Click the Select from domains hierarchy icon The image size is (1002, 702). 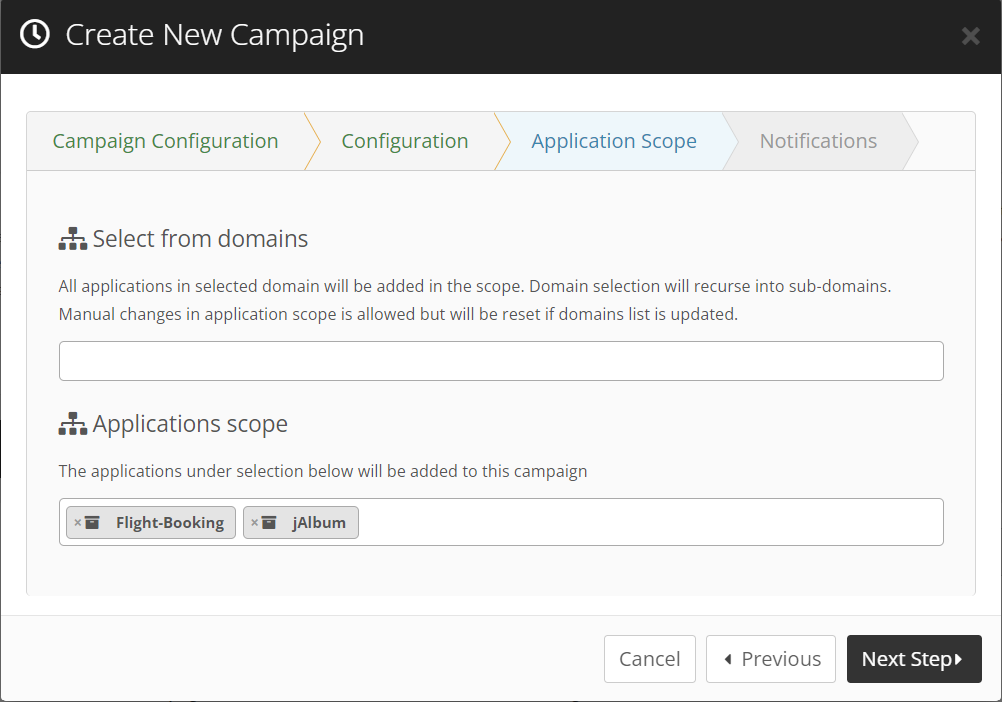[73, 239]
